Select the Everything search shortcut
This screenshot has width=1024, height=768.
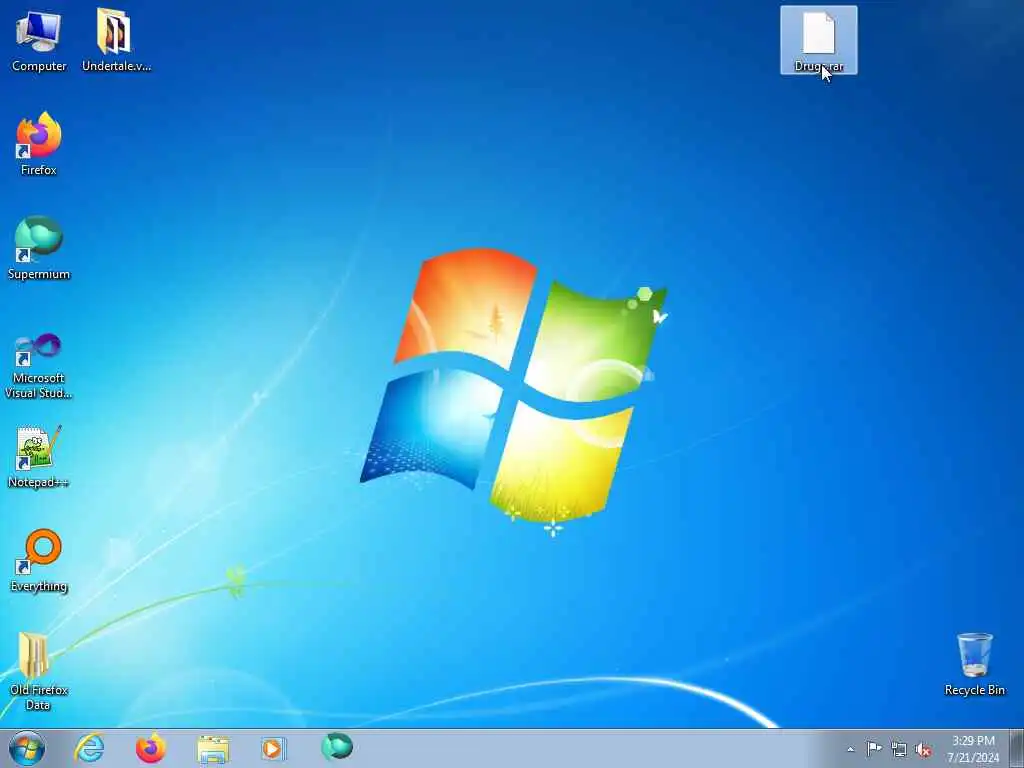pyautogui.click(x=39, y=560)
